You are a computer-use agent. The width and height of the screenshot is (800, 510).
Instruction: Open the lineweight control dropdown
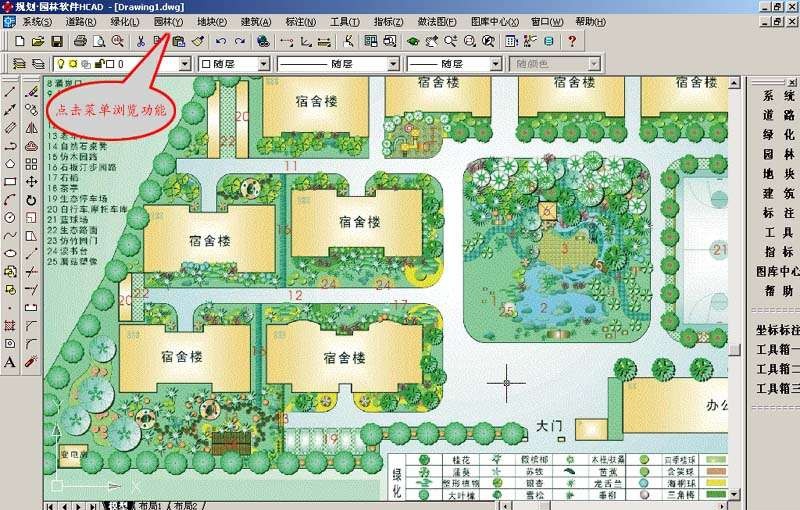[x=496, y=64]
